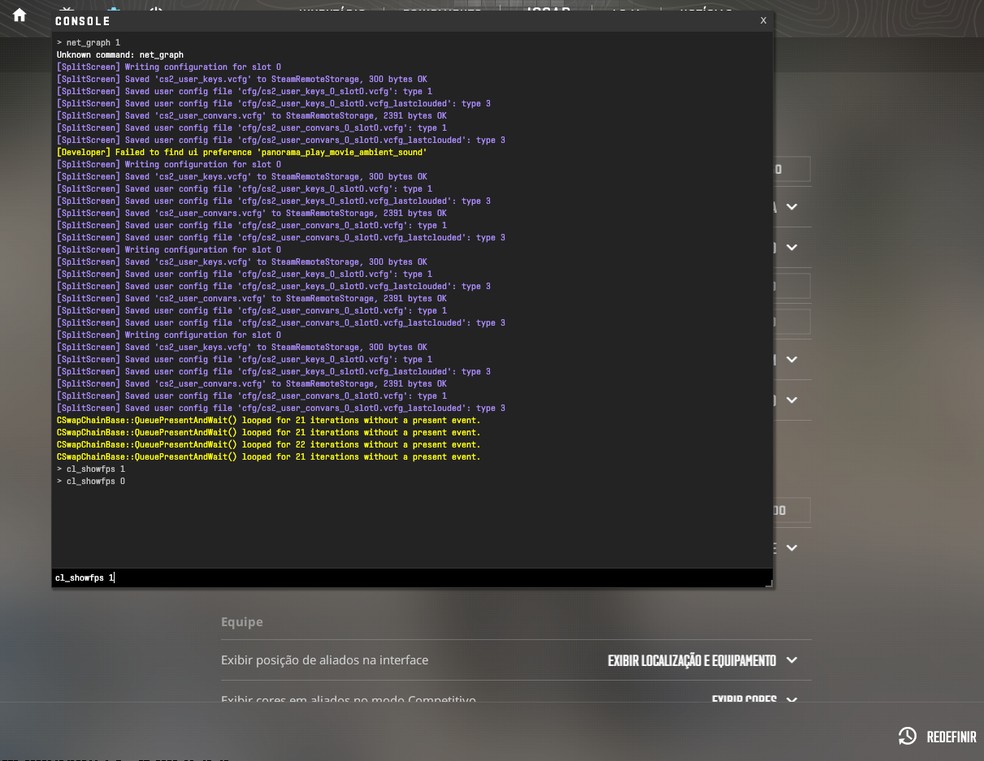Select the yellow '[Developer] Failed to find' line
This screenshot has height=761, width=984.
pyautogui.click(x=241, y=152)
